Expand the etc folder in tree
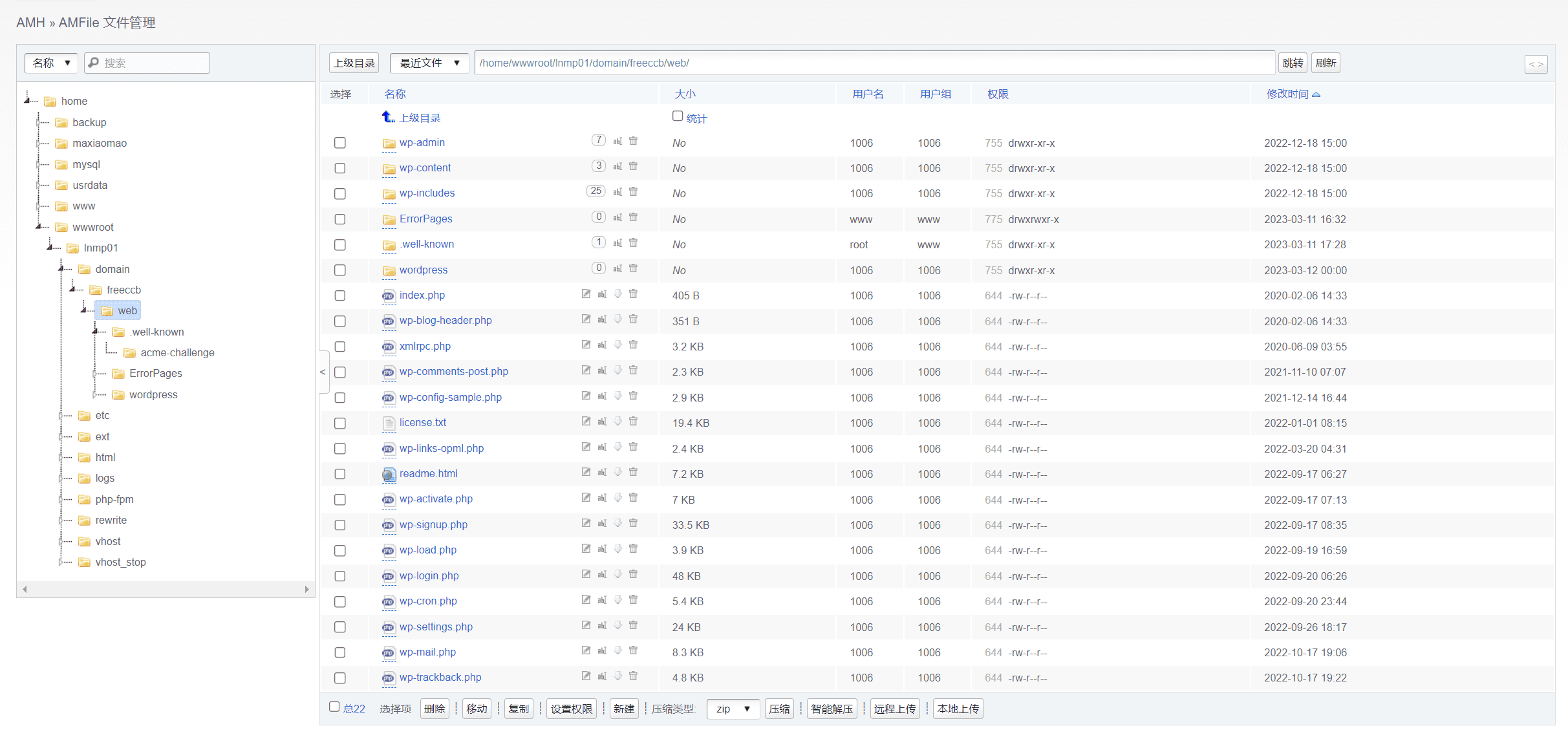 point(61,416)
